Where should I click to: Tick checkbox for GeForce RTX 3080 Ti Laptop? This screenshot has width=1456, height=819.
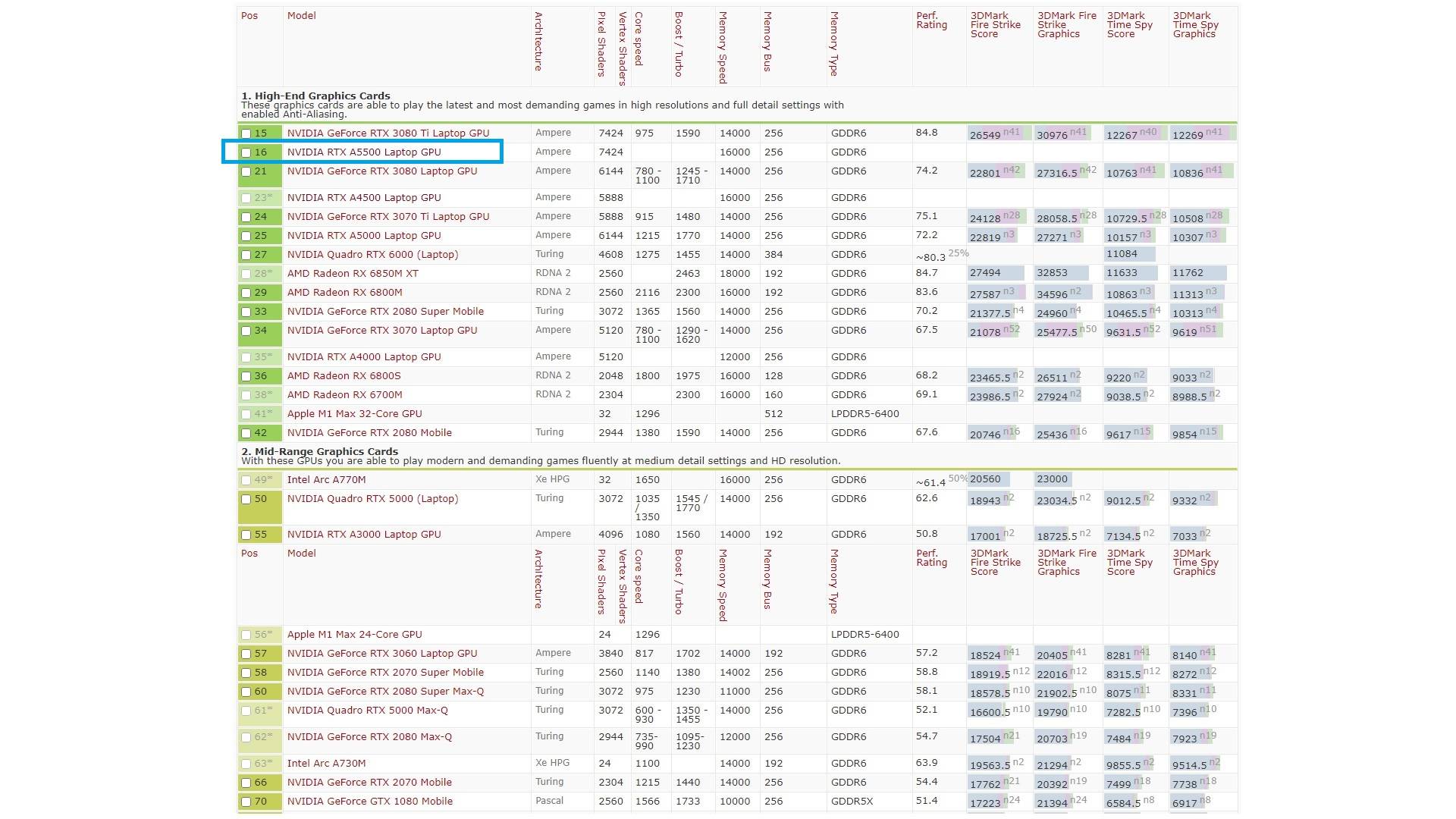246,133
